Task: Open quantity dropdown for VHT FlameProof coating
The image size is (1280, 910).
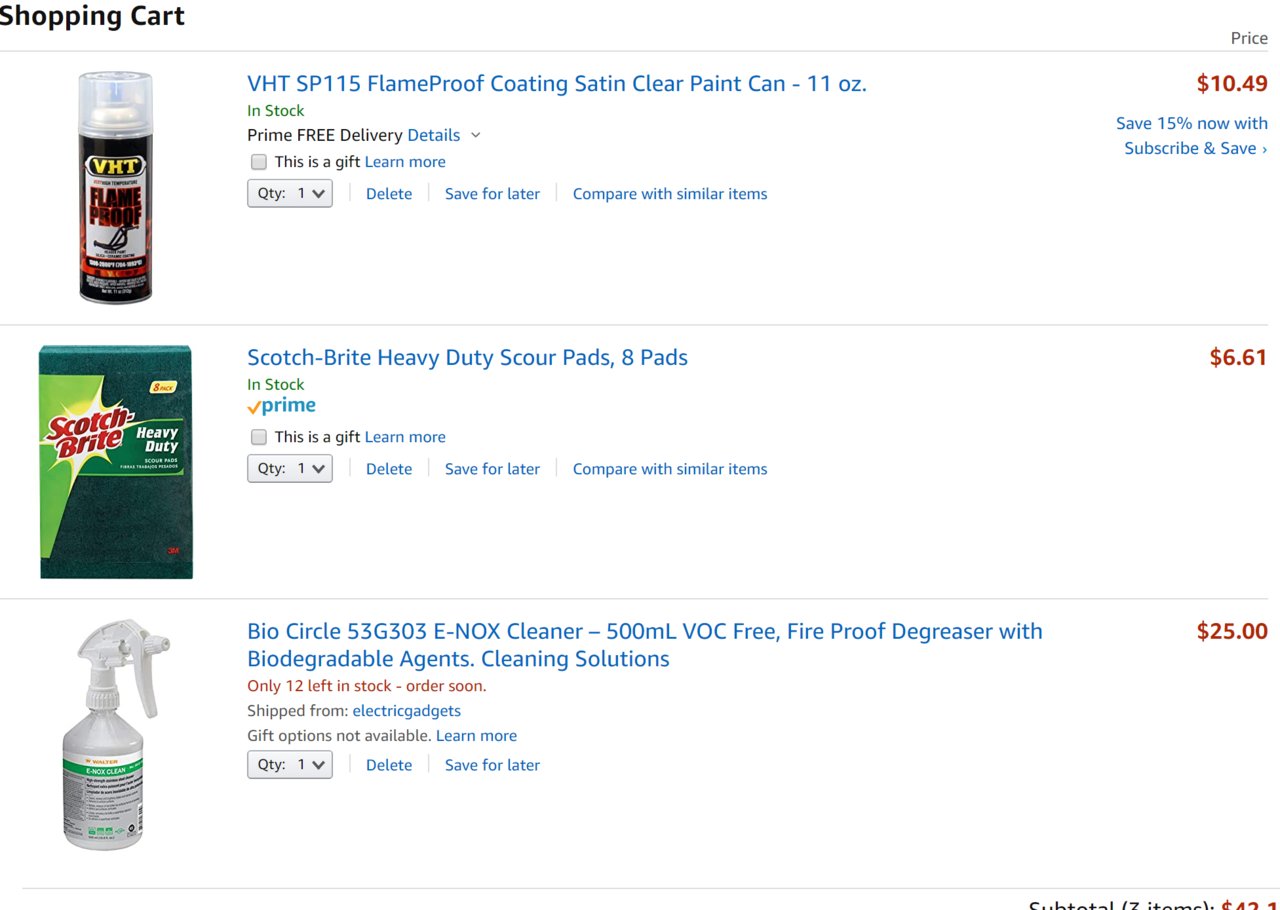Action: [x=290, y=194]
